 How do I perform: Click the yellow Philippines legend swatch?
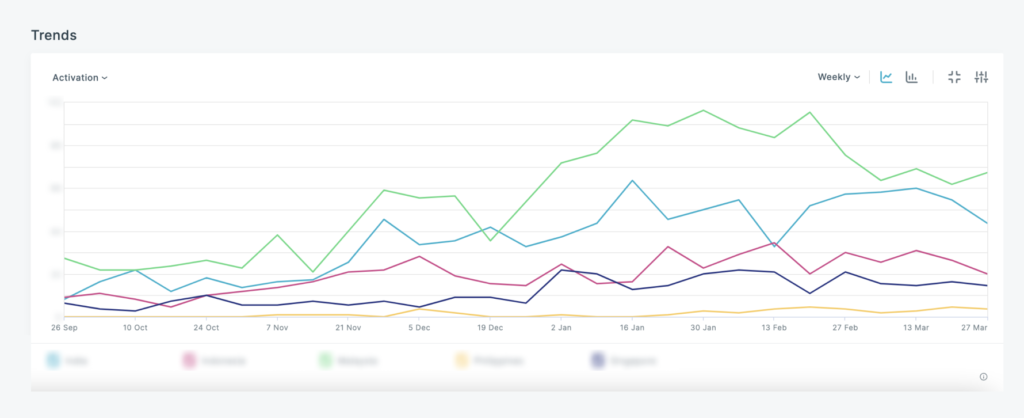pos(461,359)
